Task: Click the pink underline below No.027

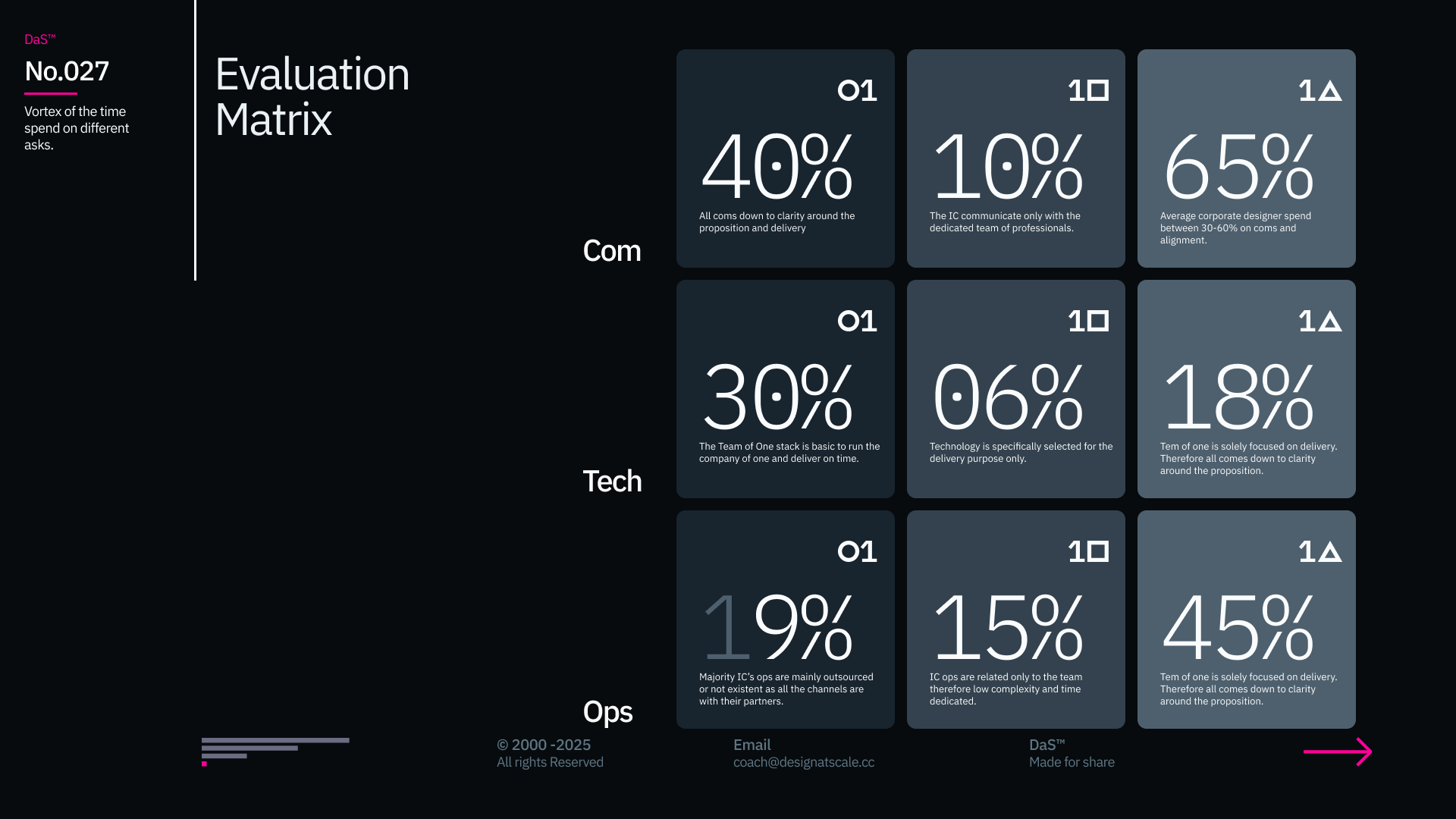Action: pyautogui.click(x=50, y=93)
